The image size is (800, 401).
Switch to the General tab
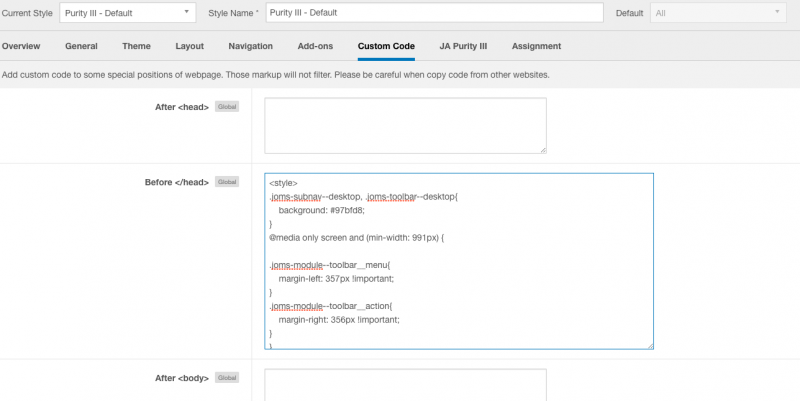tap(81, 46)
